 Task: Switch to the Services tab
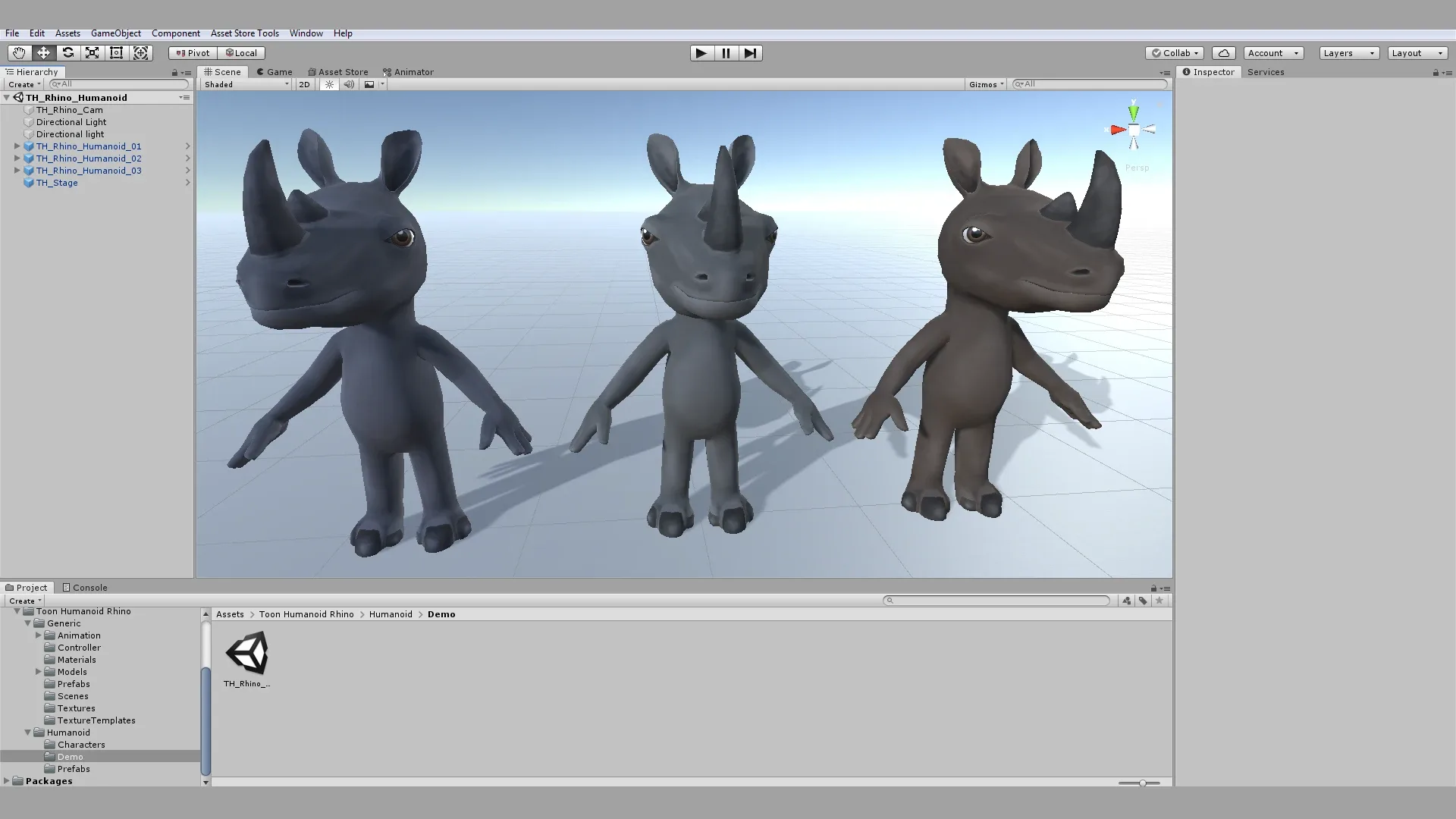[1266, 72]
